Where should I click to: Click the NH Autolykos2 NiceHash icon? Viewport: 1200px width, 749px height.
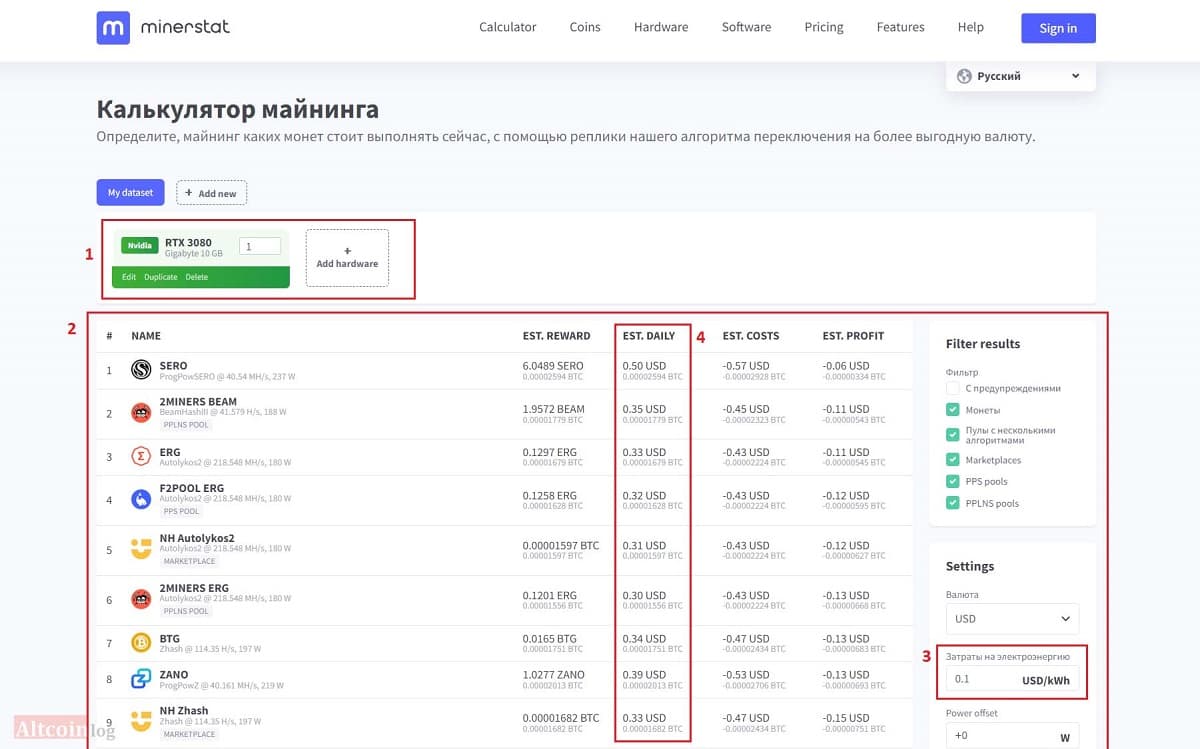tap(141, 549)
